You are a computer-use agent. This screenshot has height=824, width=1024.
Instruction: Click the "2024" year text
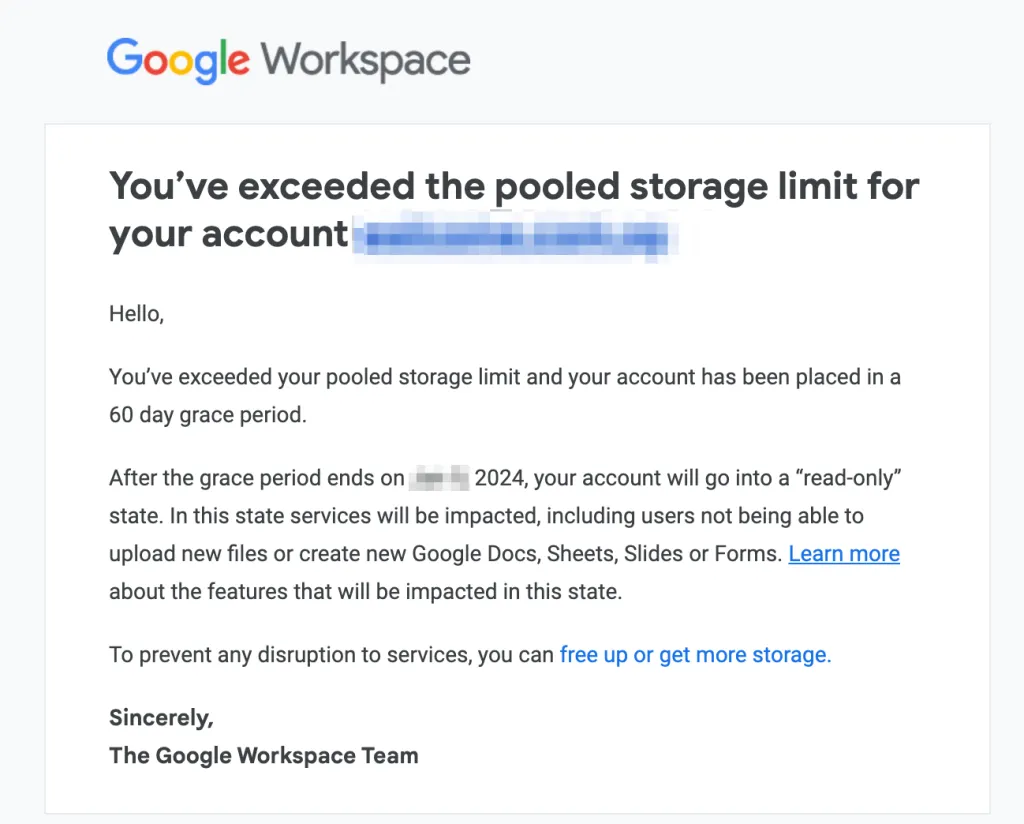499,478
